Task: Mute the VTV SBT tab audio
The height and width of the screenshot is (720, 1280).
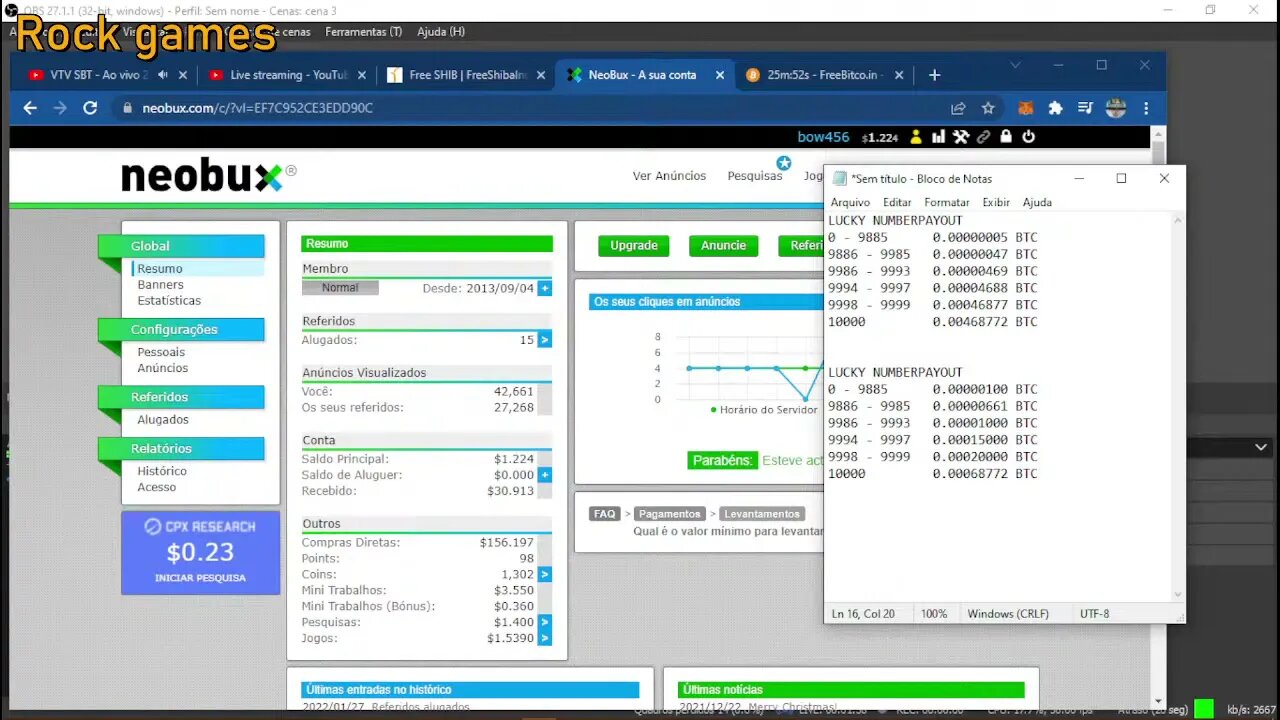Action: 162,75
